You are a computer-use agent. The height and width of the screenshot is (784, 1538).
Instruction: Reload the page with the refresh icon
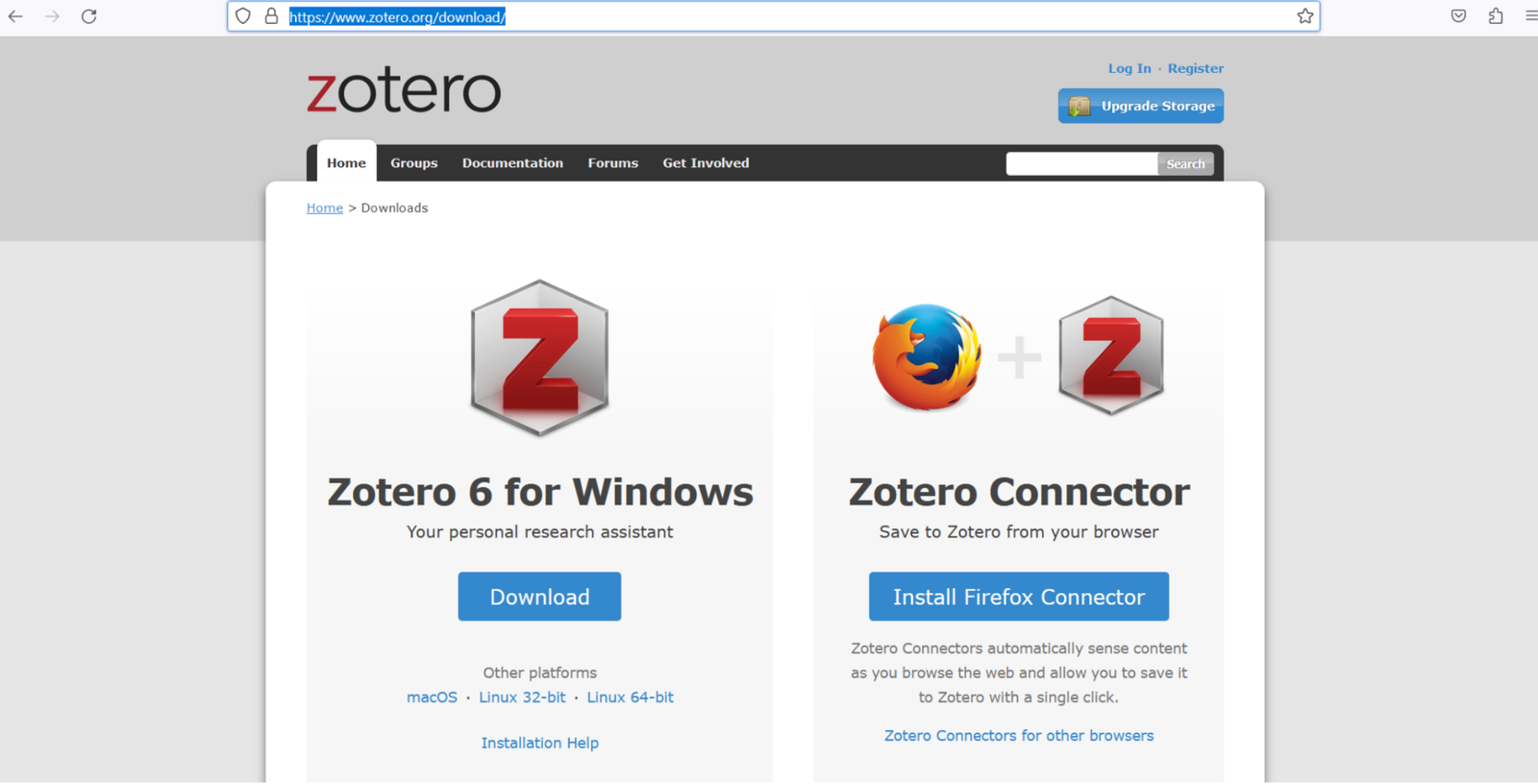click(89, 16)
